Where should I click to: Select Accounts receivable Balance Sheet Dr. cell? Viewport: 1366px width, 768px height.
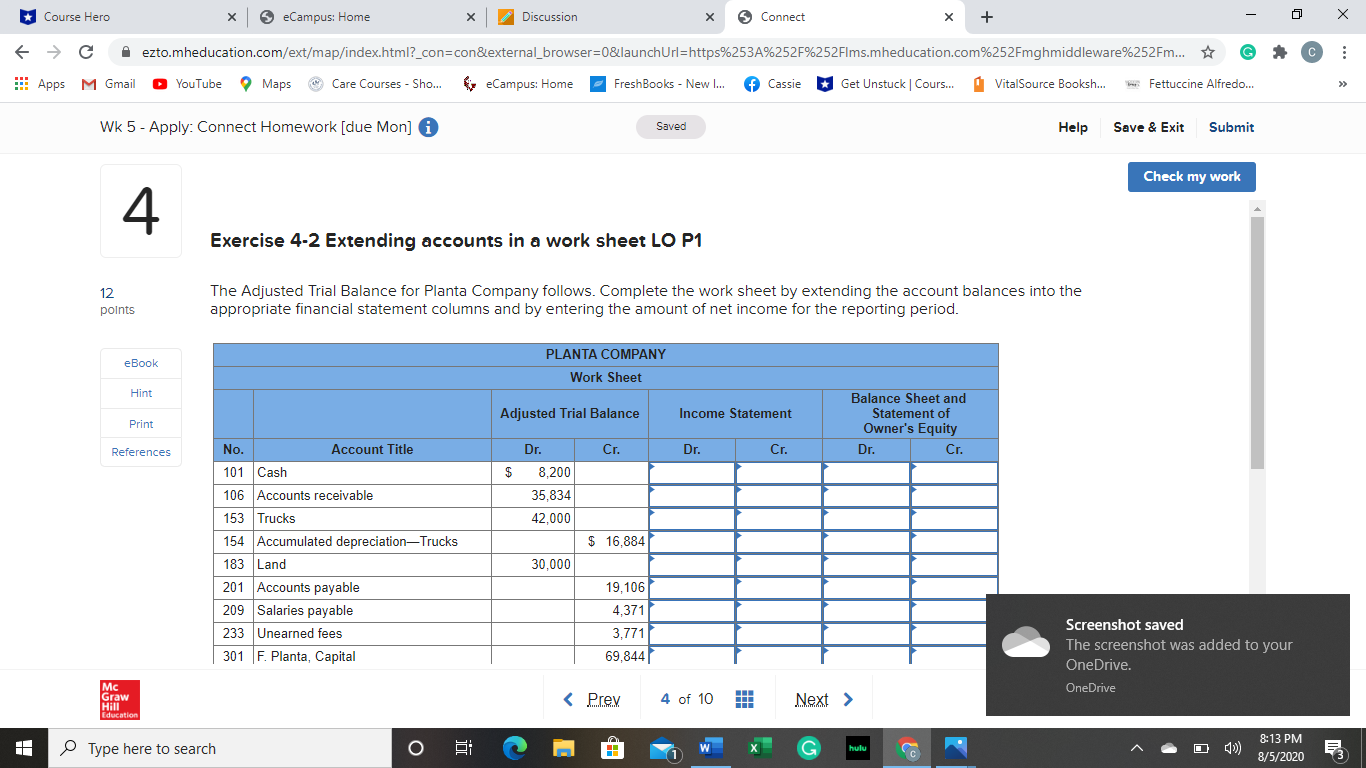(x=866, y=495)
